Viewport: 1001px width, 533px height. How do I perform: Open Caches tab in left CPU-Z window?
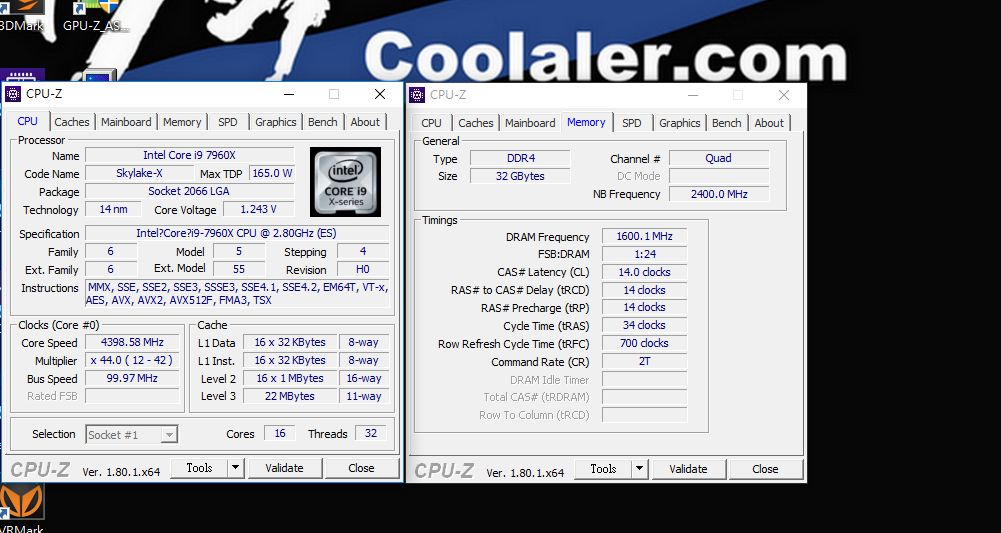pos(72,122)
